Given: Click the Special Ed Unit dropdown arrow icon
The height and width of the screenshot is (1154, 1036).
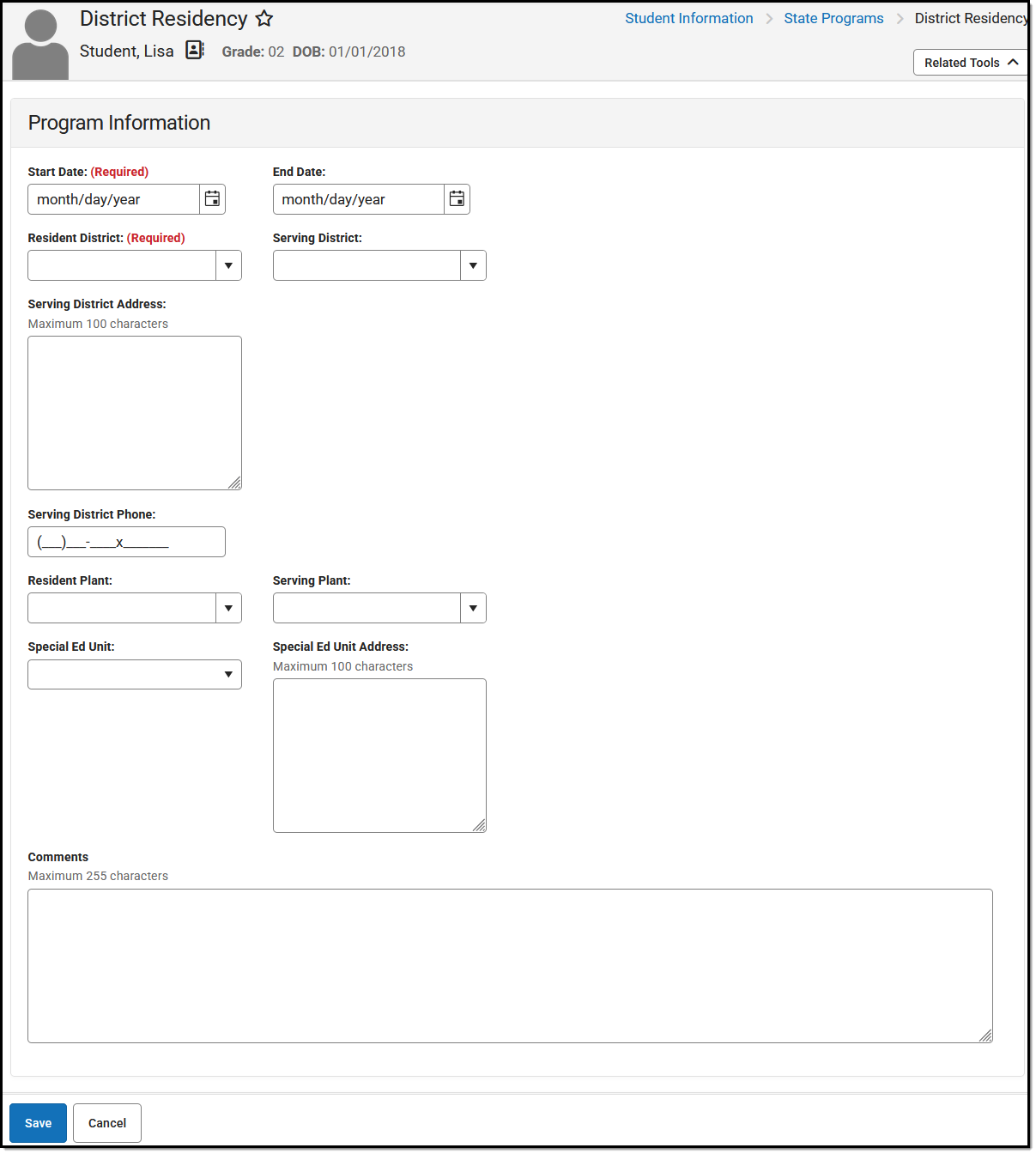Looking at the screenshot, I should (x=227, y=674).
